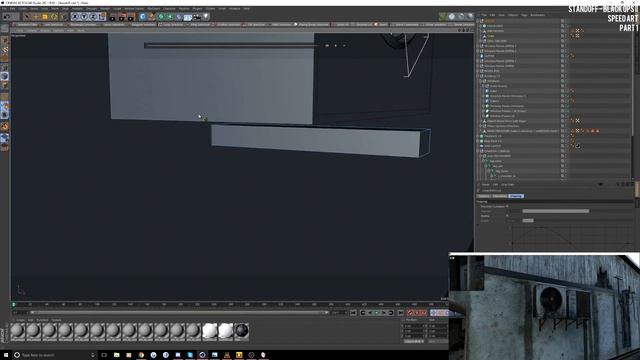Image resolution: width=640 pixels, height=360 pixels.
Task: Select the orange-named top object in Object Manager
Action: tap(489, 21)
